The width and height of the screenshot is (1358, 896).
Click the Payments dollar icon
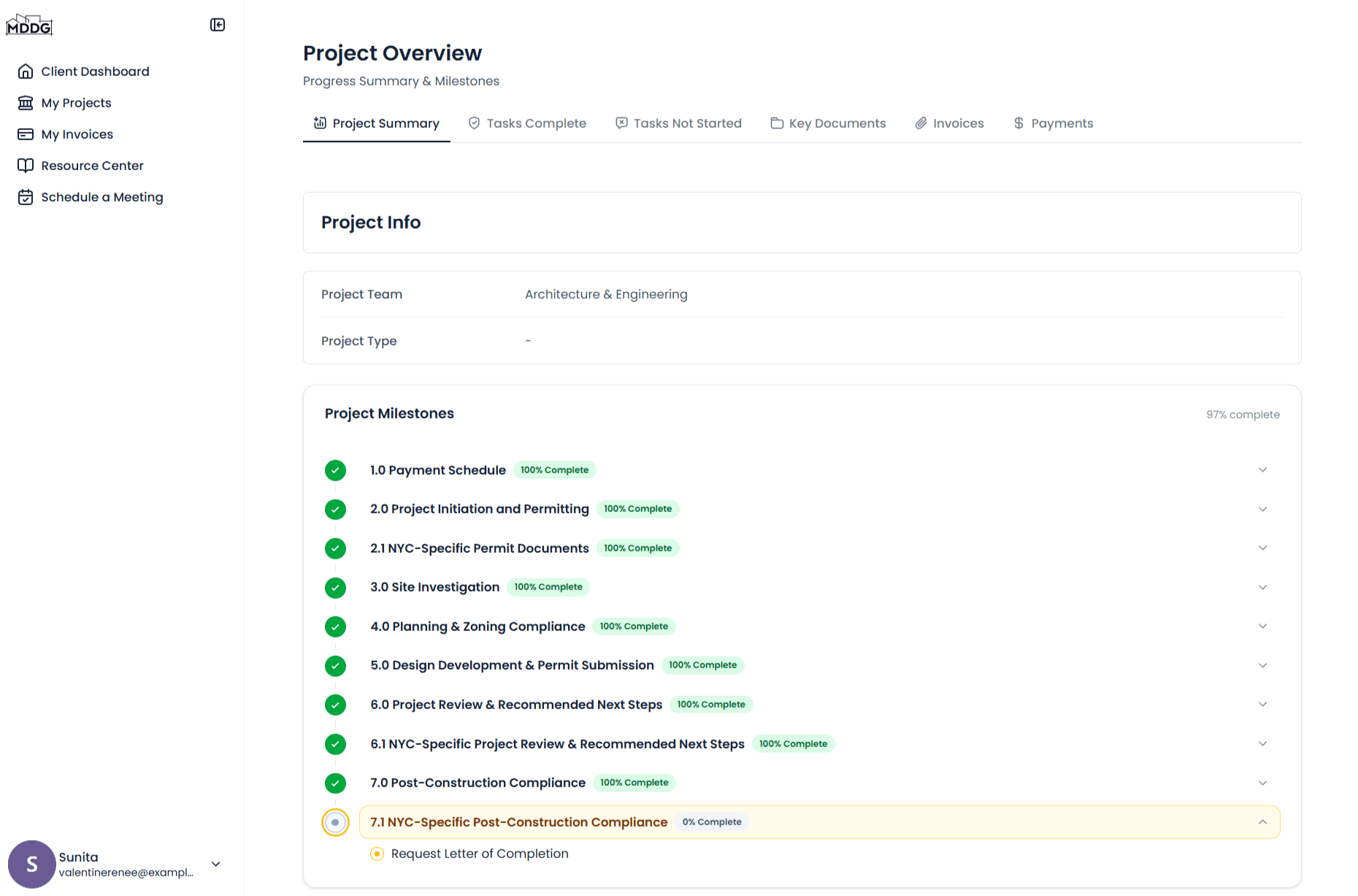[x=1018, y=123]
